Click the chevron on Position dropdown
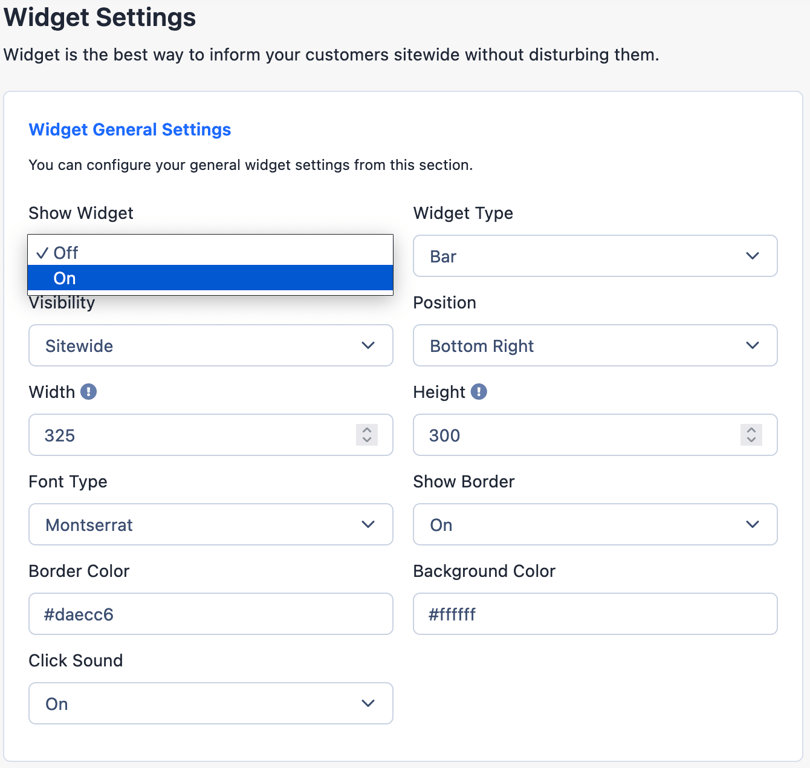This screenshot has height=768, width=810. point(753,345)
